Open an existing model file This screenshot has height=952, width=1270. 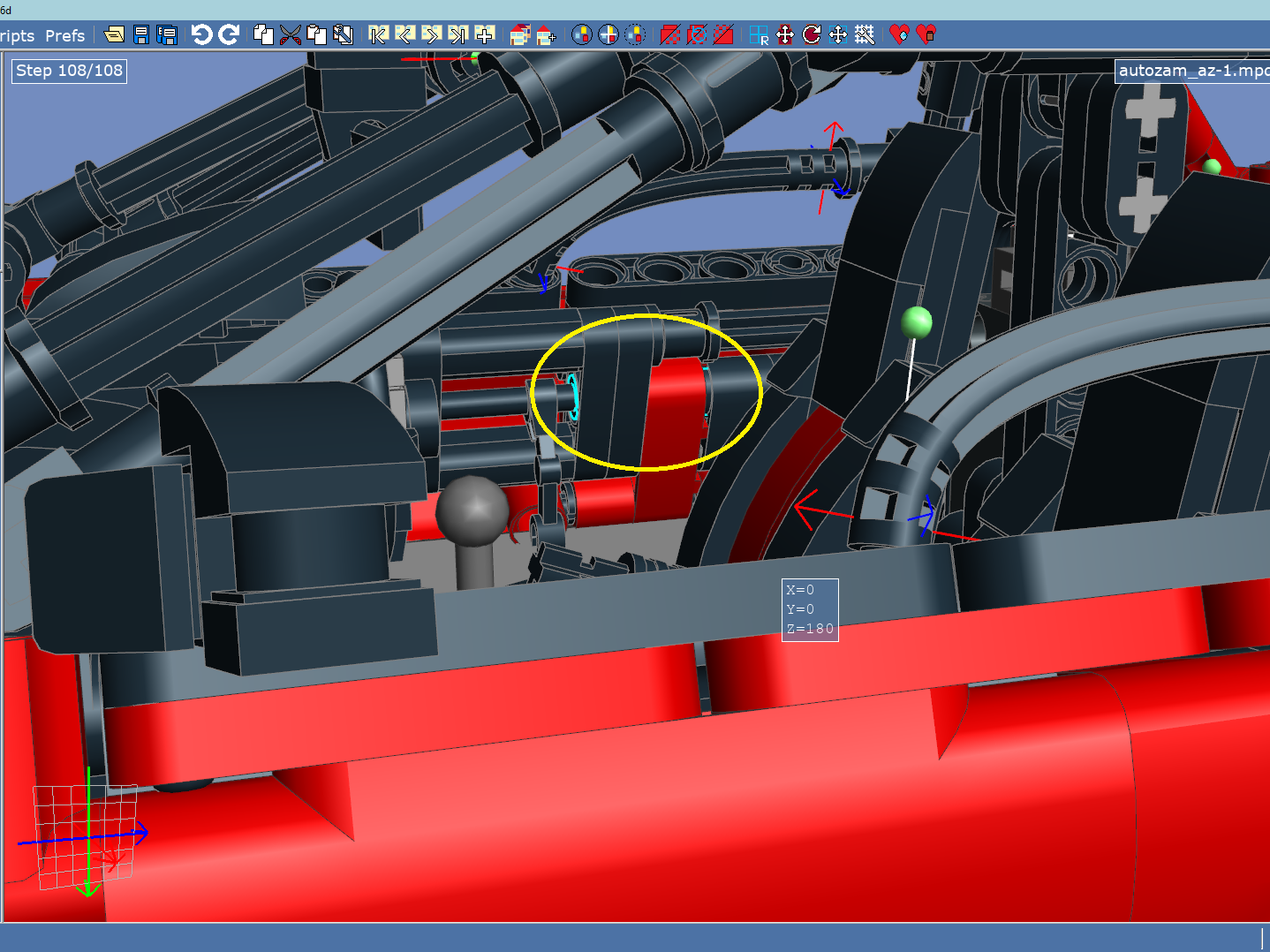pos(114,35)
